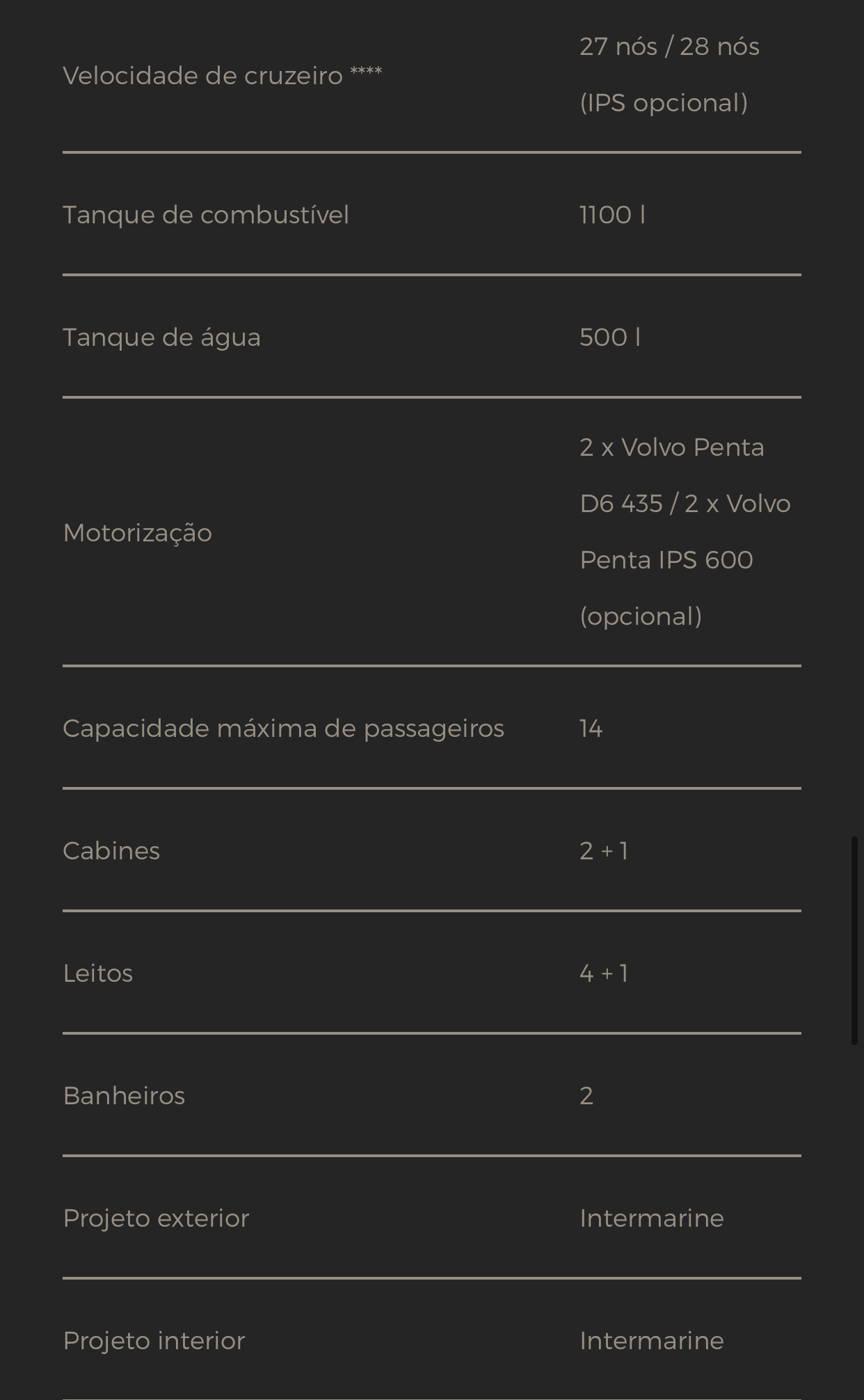
Task: Select the "27 nós / 28 nós" speed value
Action: coord(669,47)
